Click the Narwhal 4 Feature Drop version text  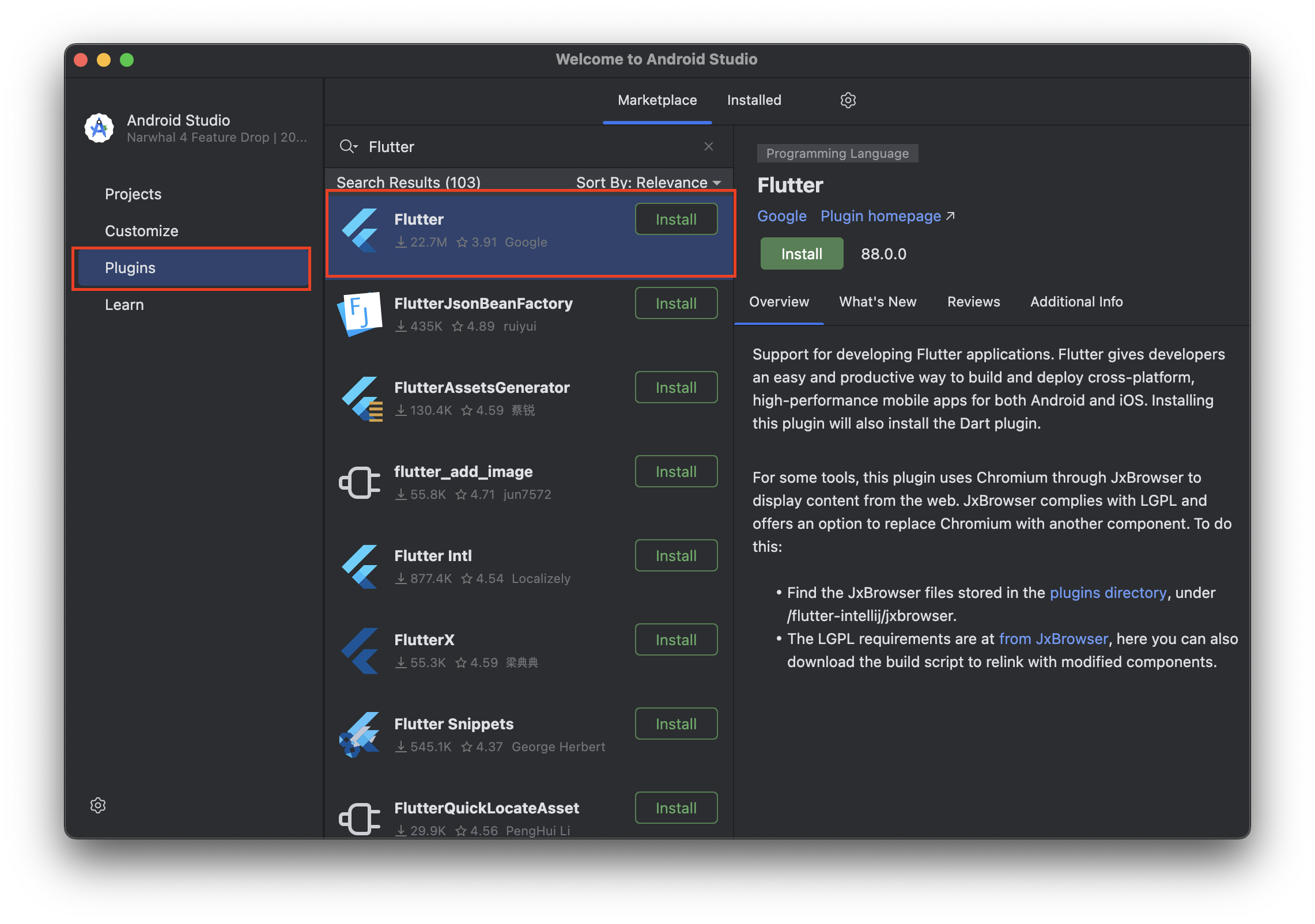pos(217,138)
